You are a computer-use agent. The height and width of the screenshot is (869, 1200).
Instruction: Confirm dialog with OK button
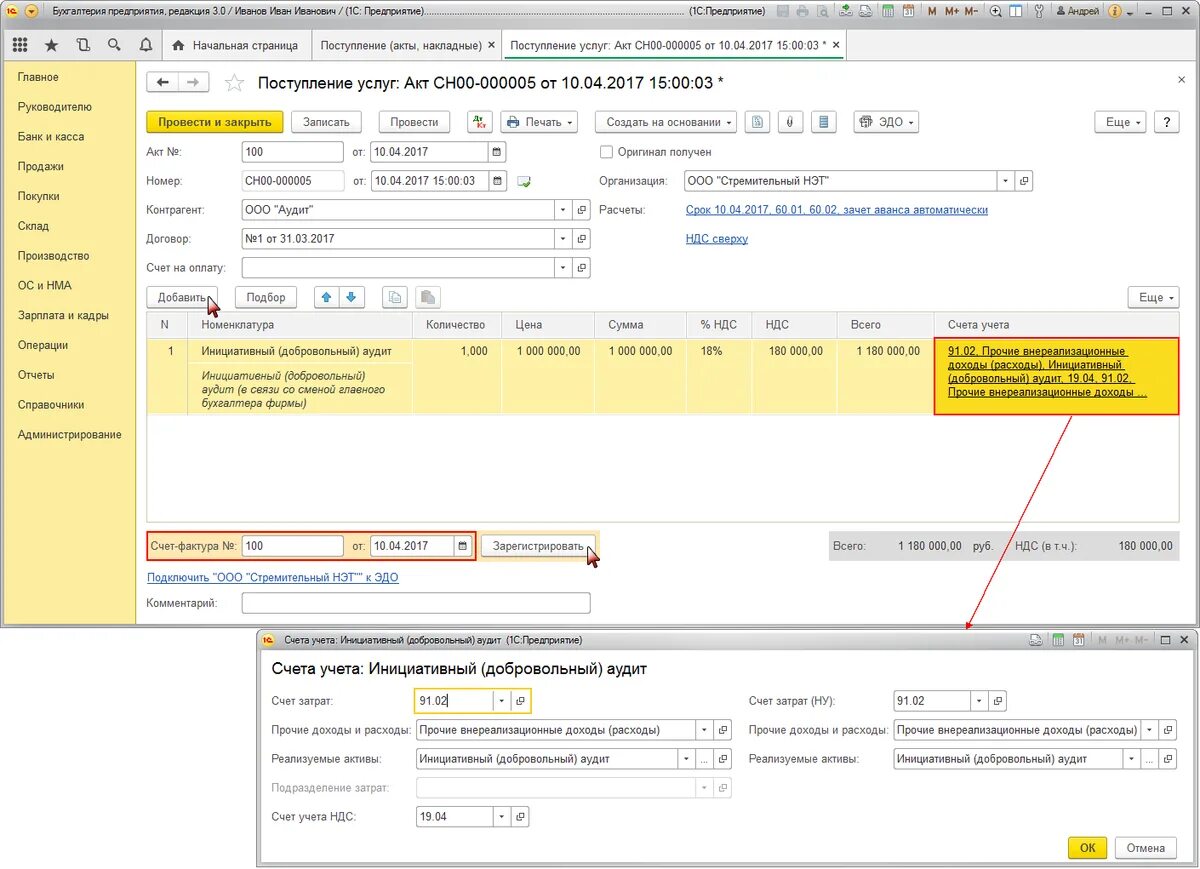click(x=1087, y=847)
